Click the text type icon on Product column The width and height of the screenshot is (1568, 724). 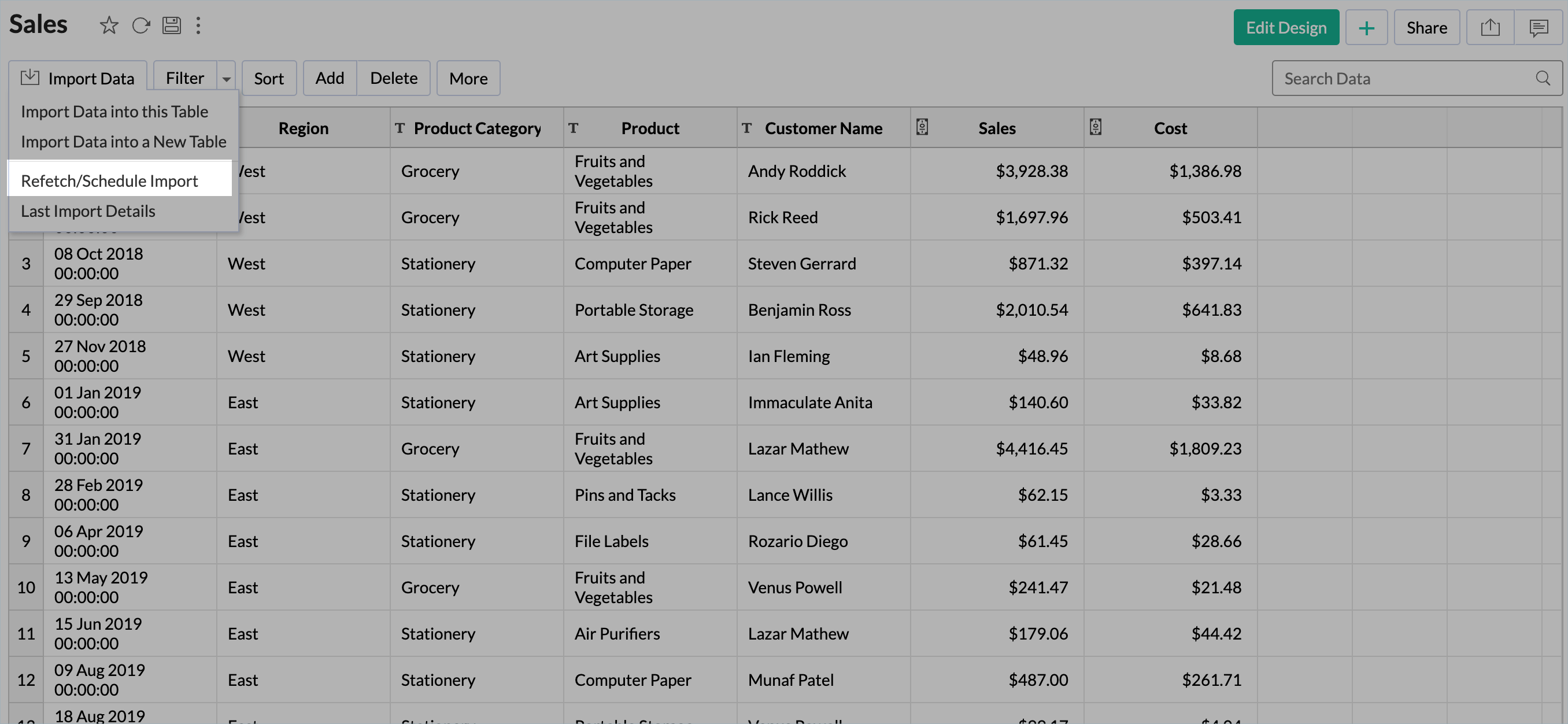click(x=573, y=128)
